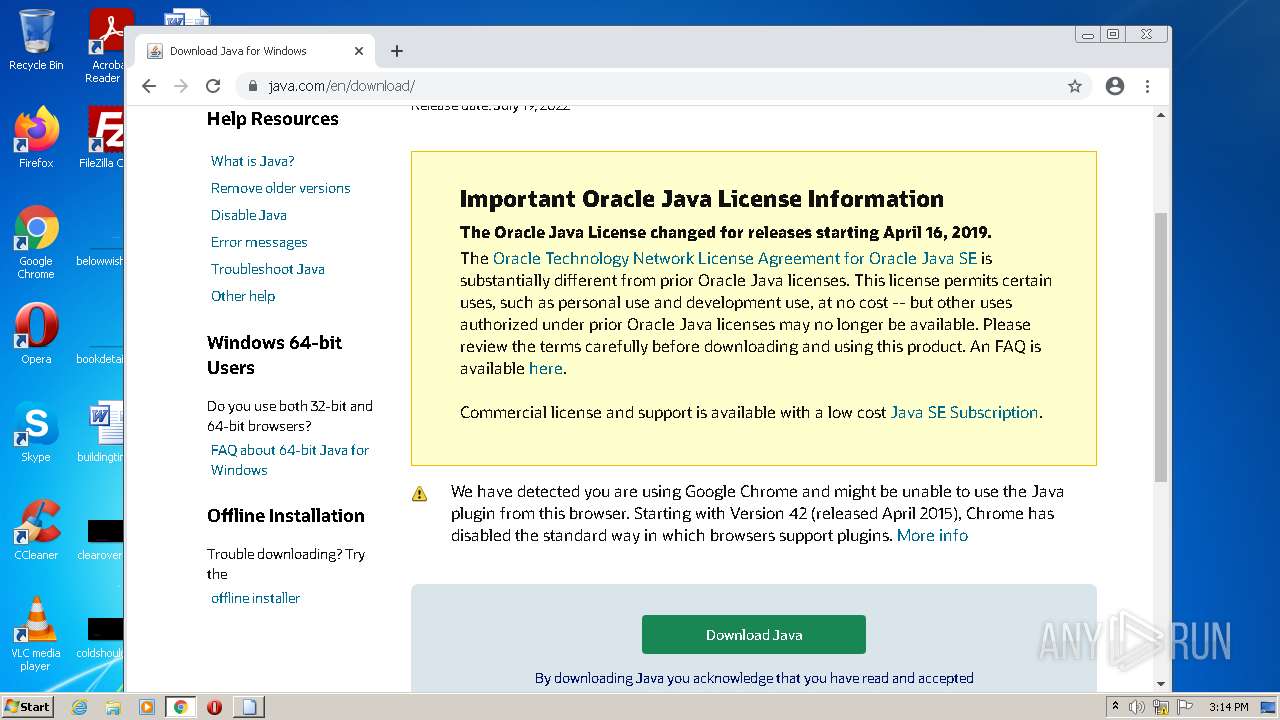Reload the Java download page

(x=213, y=86)
